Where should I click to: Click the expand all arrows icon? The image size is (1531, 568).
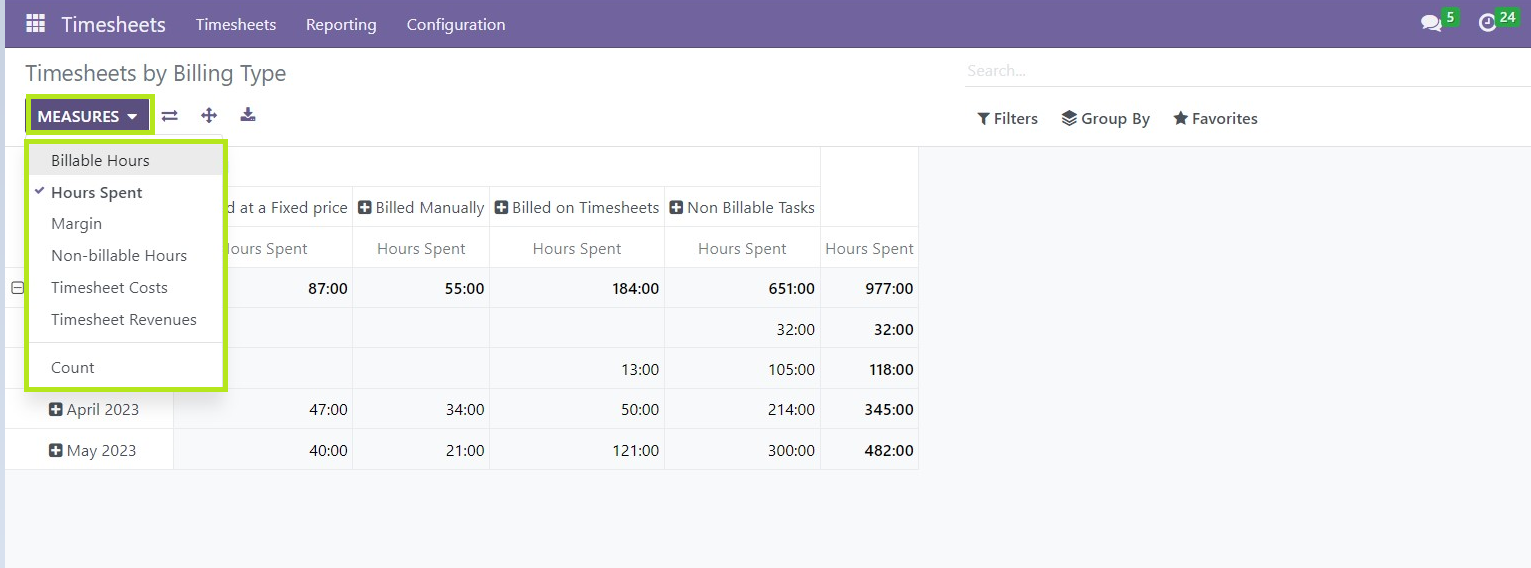click(x=209, y=116)
